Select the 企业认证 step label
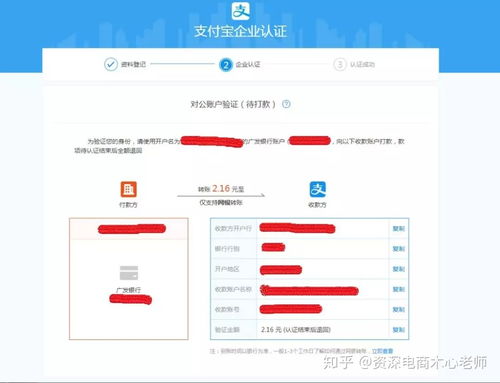The height and width of the screenshot is (383, 500). [248, 64]
